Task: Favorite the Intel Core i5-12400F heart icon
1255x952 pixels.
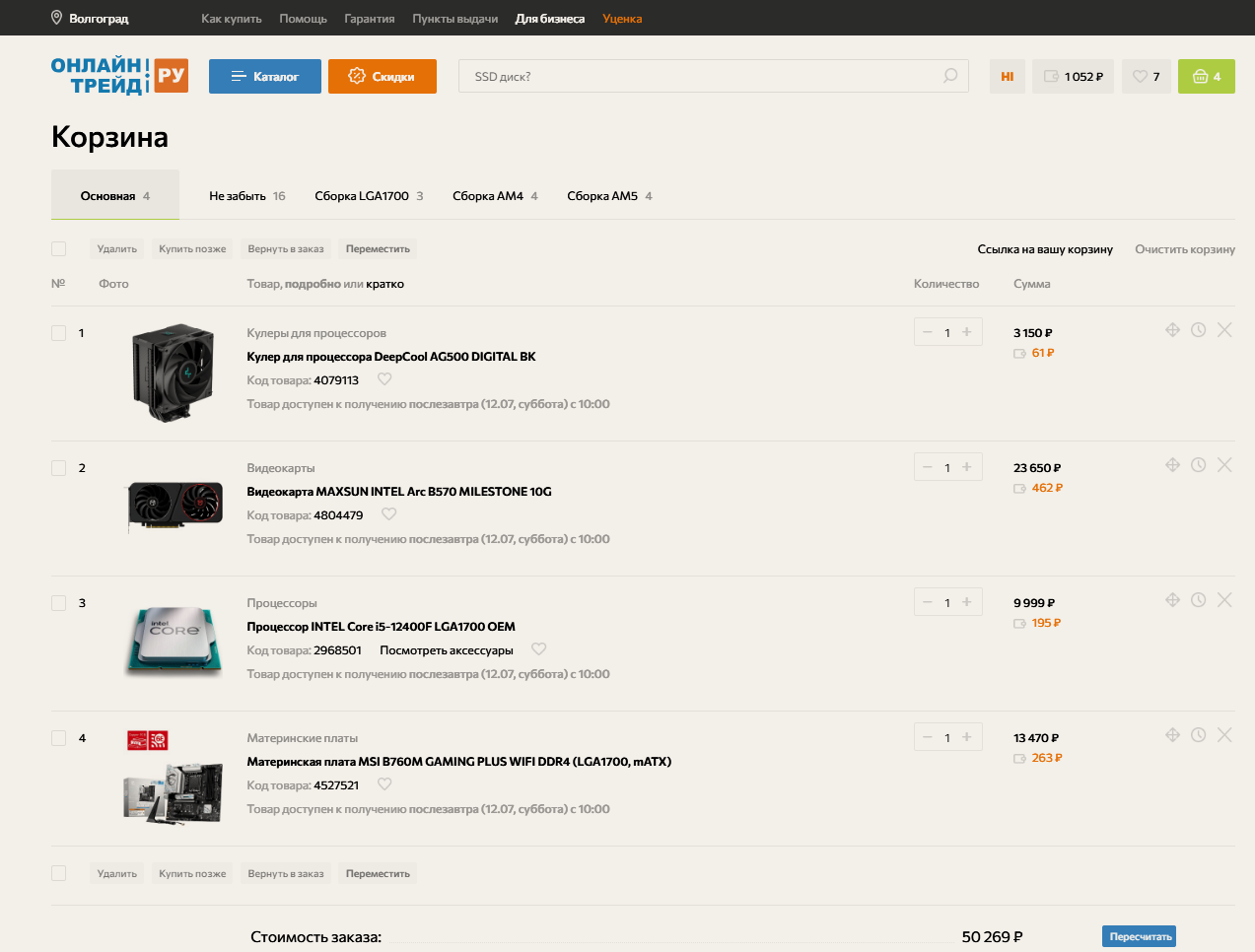Action: (538, 649)
